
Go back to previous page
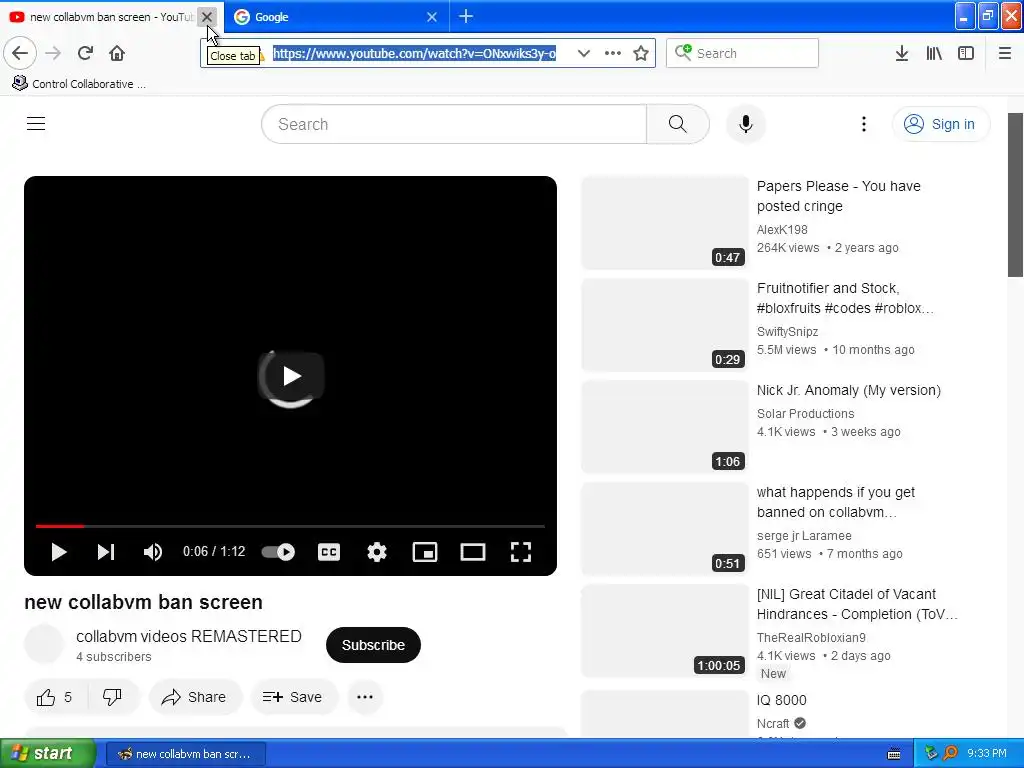20,53
